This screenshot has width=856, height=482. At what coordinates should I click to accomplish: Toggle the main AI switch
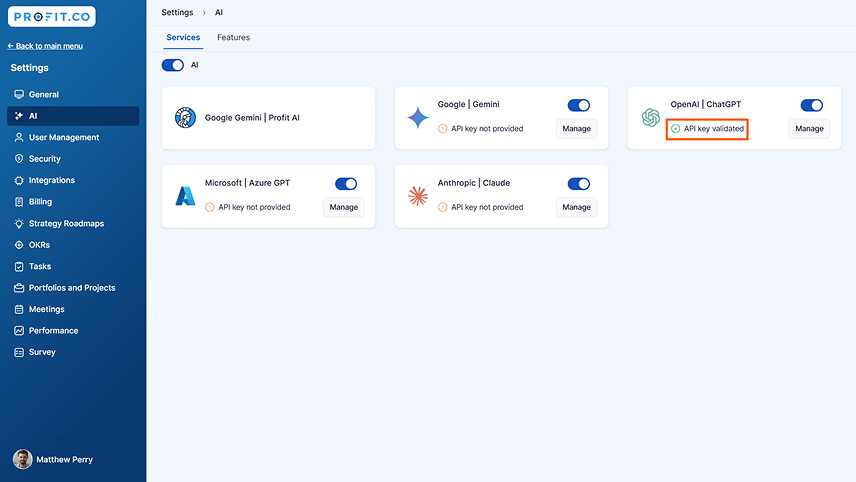coord(173,65)
